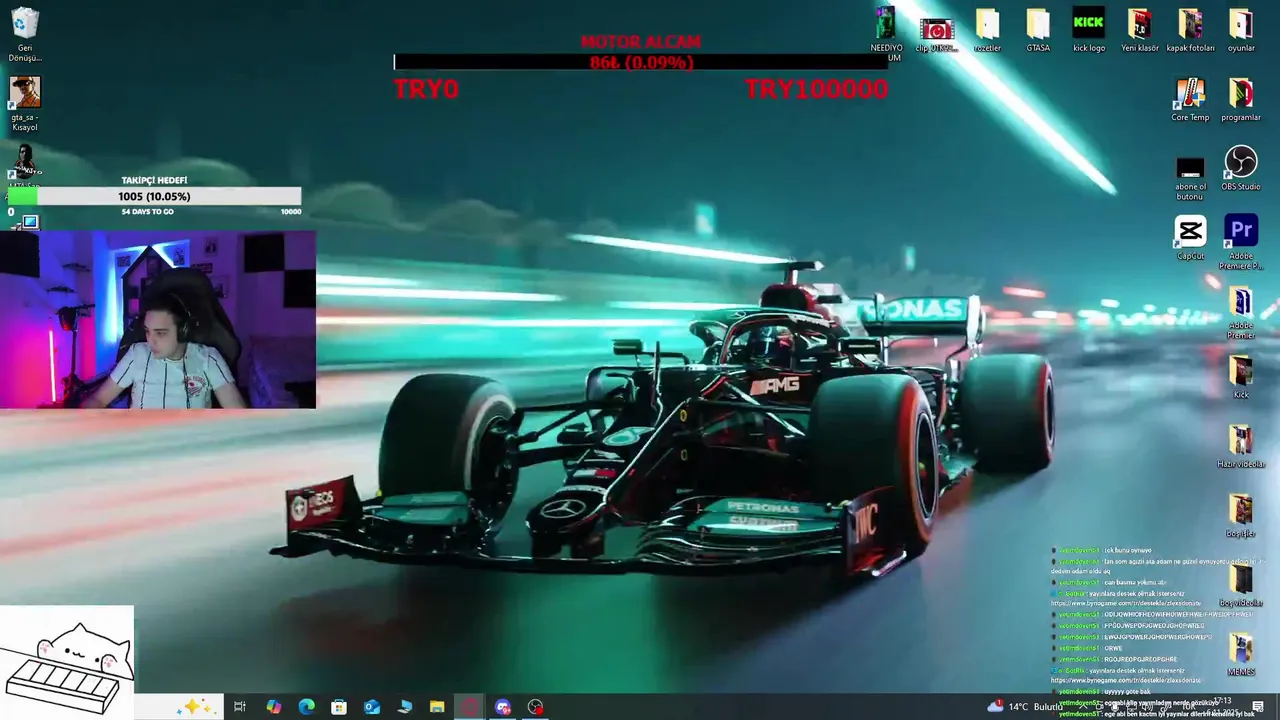This screenshot has width=1280, height=720.
Task: Open the GTASA folder
Action: 1038,31
